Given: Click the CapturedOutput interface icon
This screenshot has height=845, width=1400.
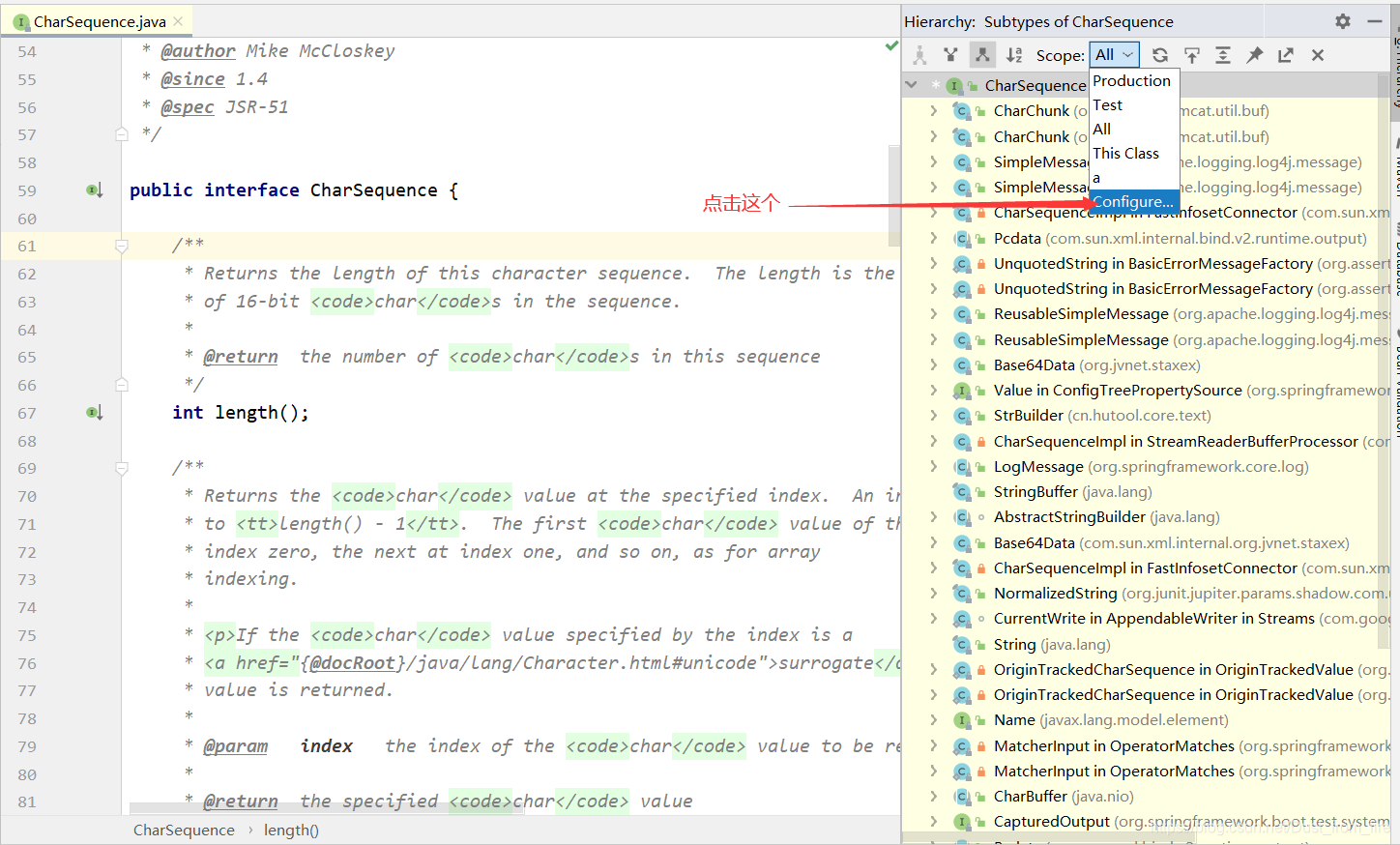Looking at the screenshot, I should point(962,822).
